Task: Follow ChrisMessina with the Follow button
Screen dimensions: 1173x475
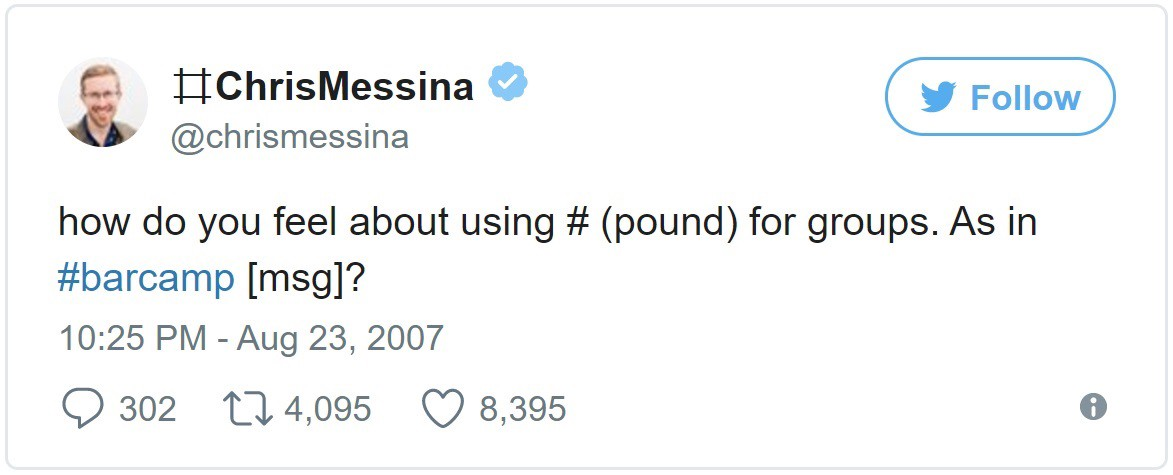Action: pyautogui.click(x=999, y=97)
